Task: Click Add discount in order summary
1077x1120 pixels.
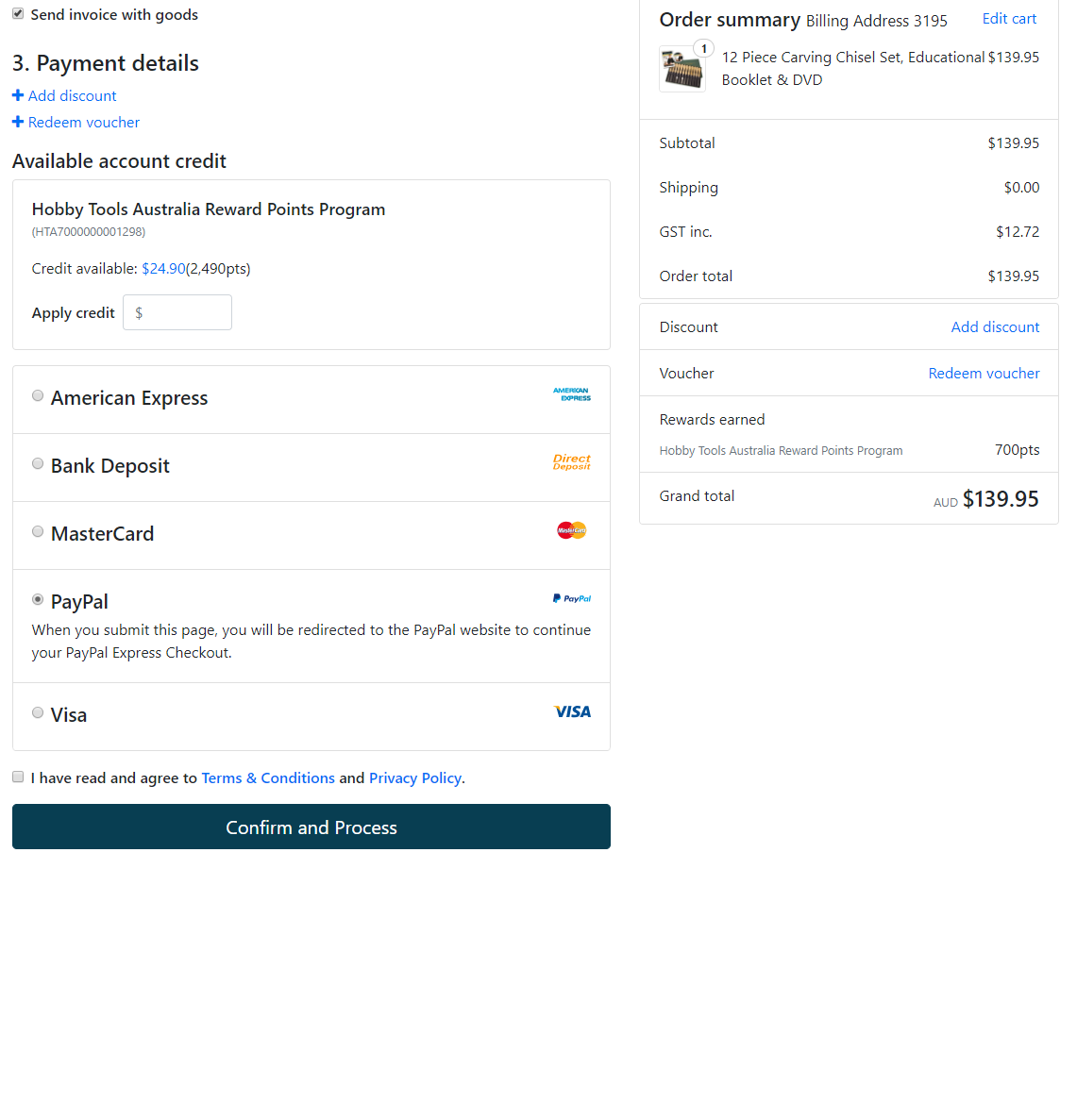Action: point(996,326)
